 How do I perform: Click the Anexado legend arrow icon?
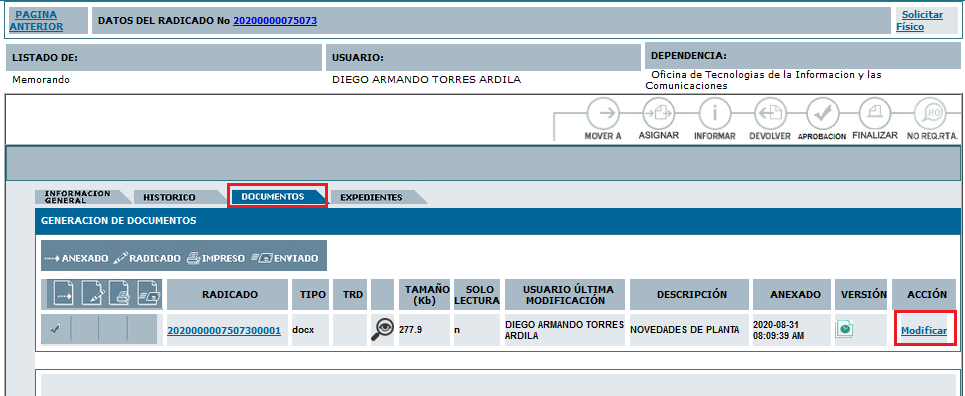point(52,258)
